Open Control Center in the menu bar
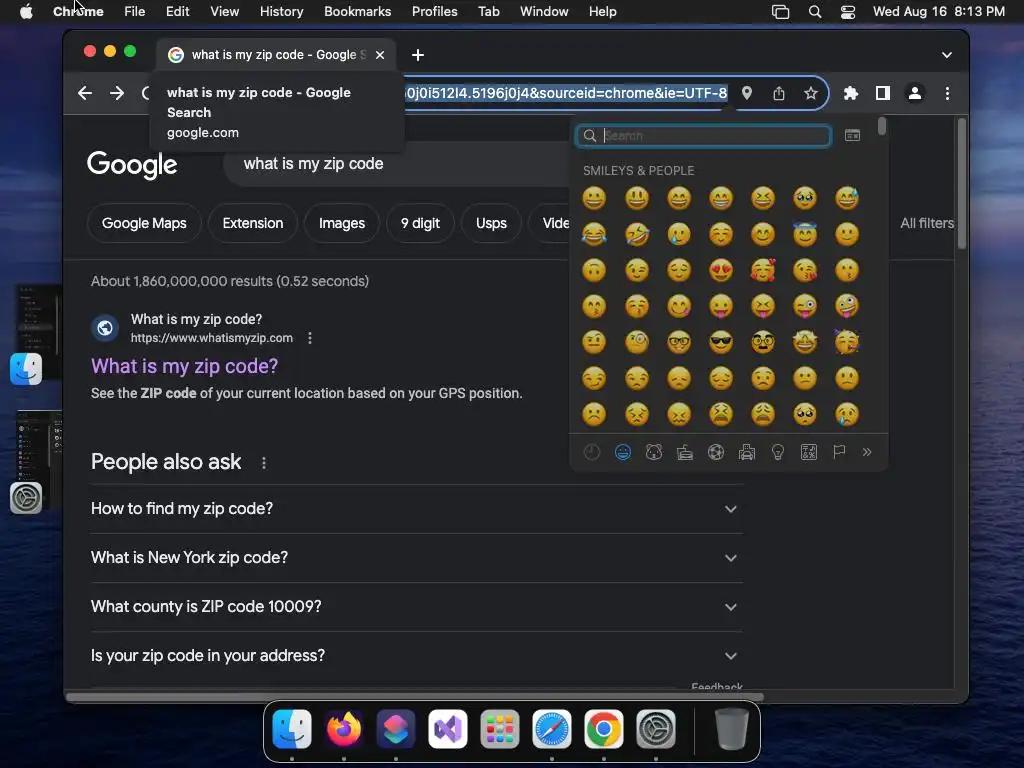This screenshot has height=768, width=1024. pyautogui.click(x=848, y=12)
